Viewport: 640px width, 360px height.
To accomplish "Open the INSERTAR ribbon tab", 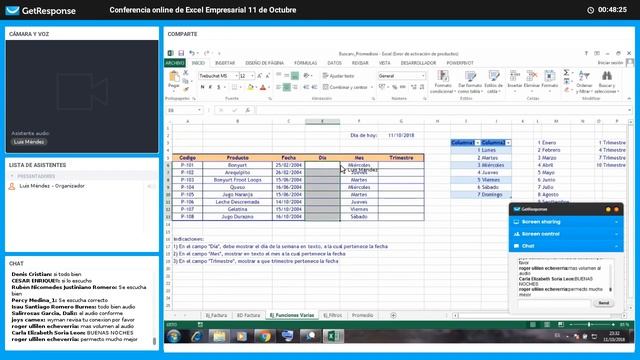I will (225, 63).
